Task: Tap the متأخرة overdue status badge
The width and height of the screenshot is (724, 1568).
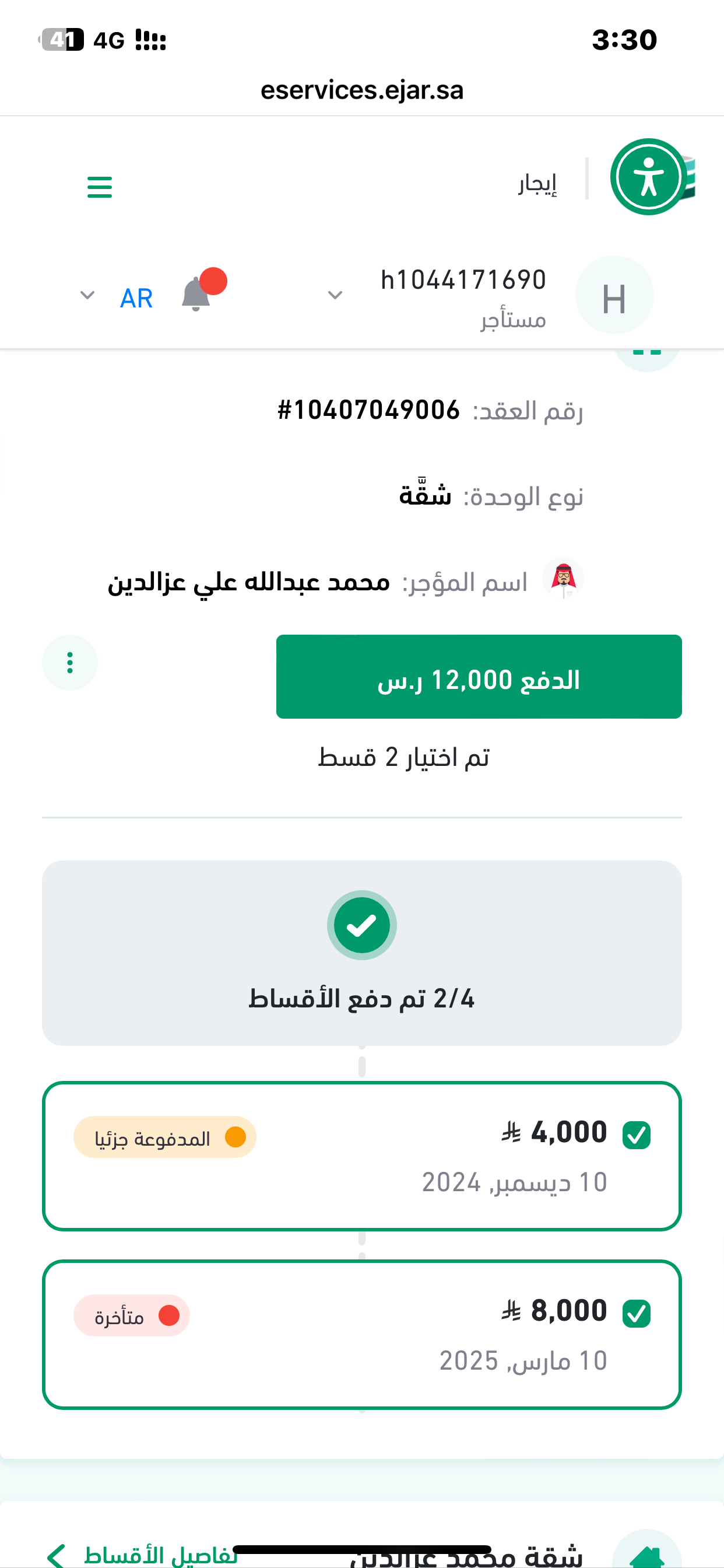Action: coord(132,1316)
